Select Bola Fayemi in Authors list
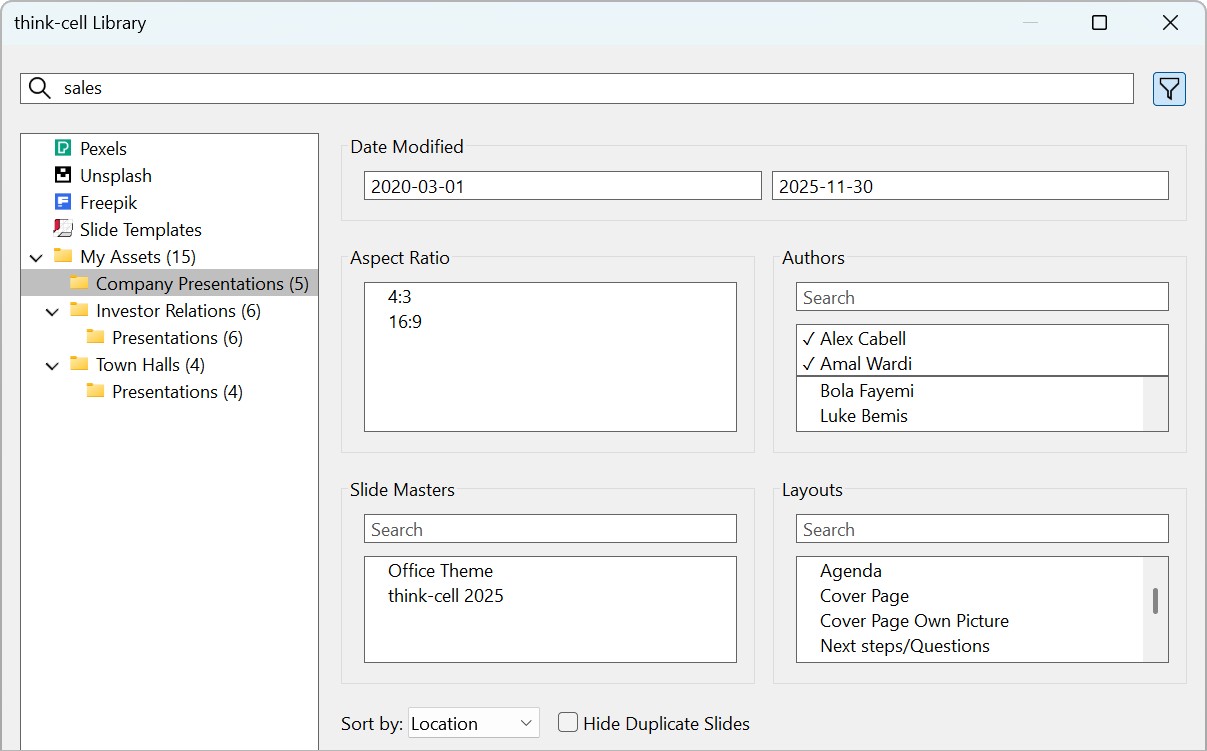 click(867, 391)
